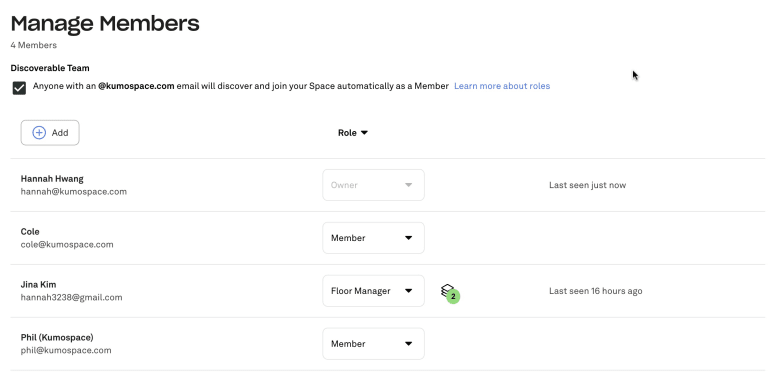Click the green 2 badge on floors icon
The image size is (779, 380).
pyautogui.click(x=453, y=297)
